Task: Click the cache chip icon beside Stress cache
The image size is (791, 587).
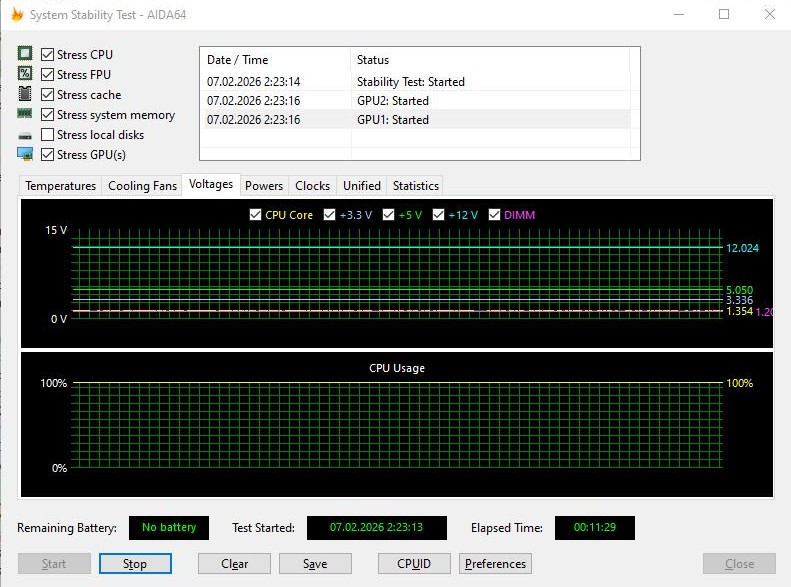Action: tap(25, 94)
